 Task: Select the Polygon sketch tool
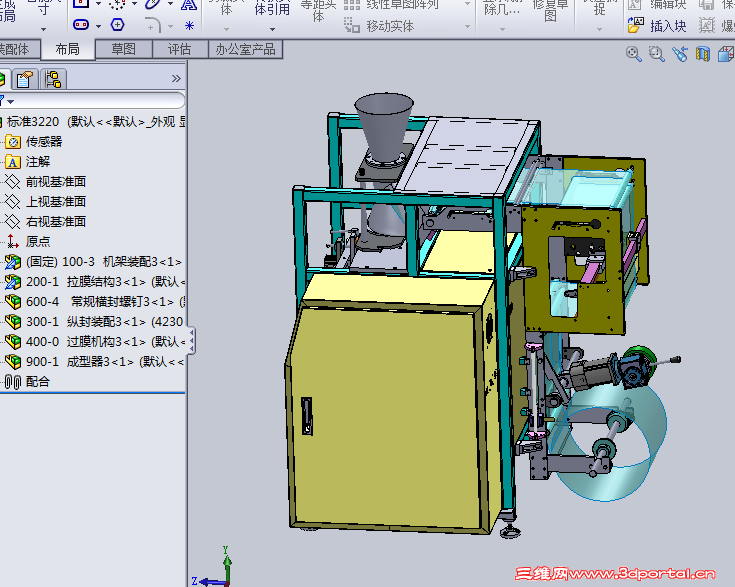click(117, 24)
